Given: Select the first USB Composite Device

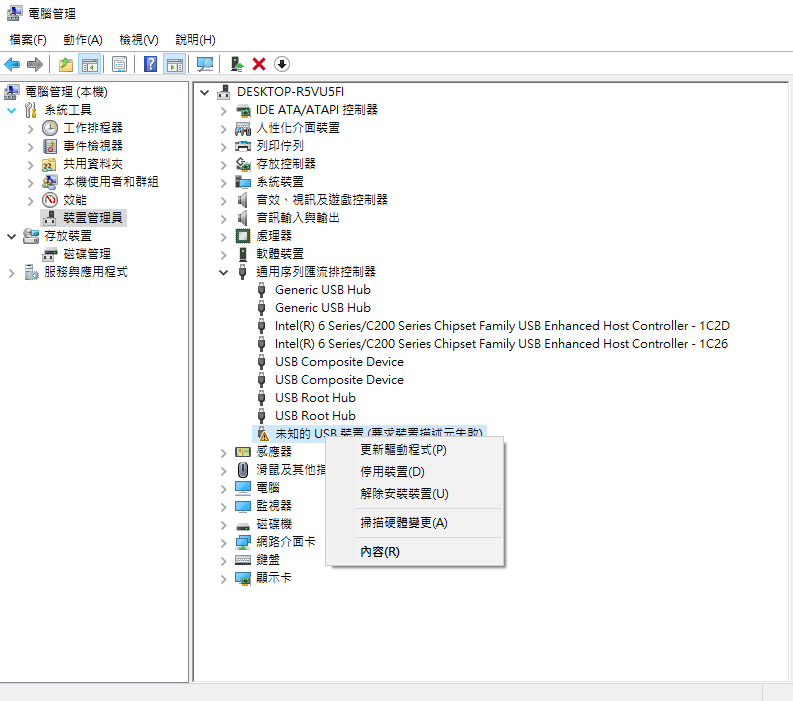Looking at the screenshot, I should tap(339, 362).
